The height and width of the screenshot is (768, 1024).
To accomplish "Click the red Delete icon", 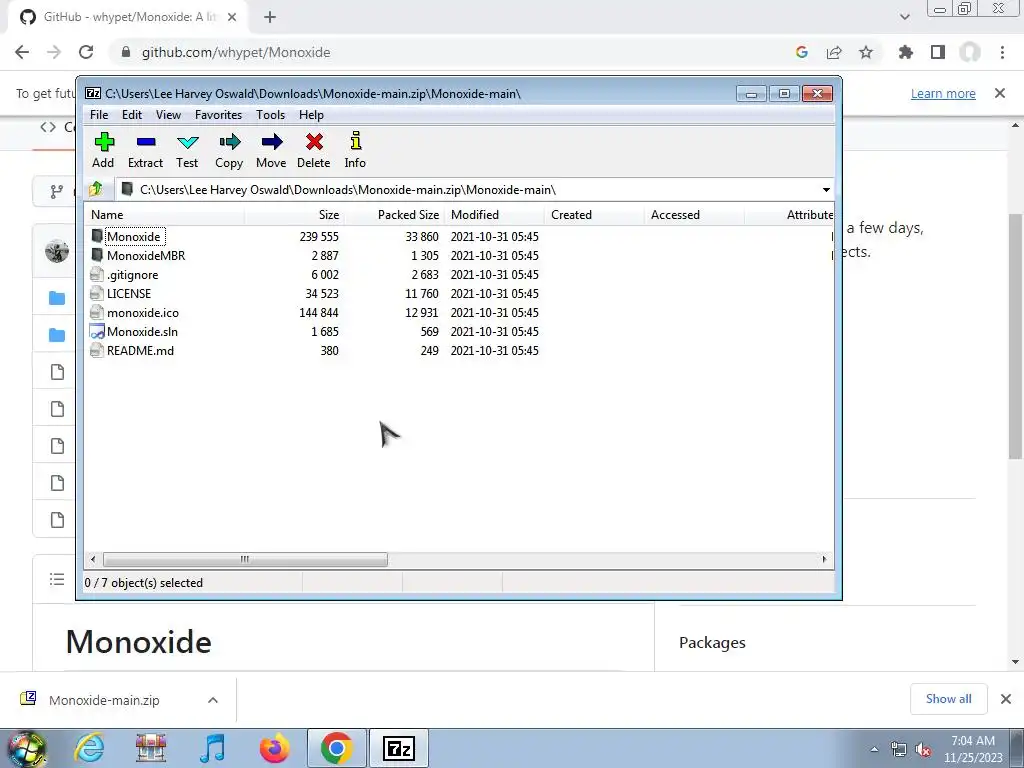I will point(313,151).
